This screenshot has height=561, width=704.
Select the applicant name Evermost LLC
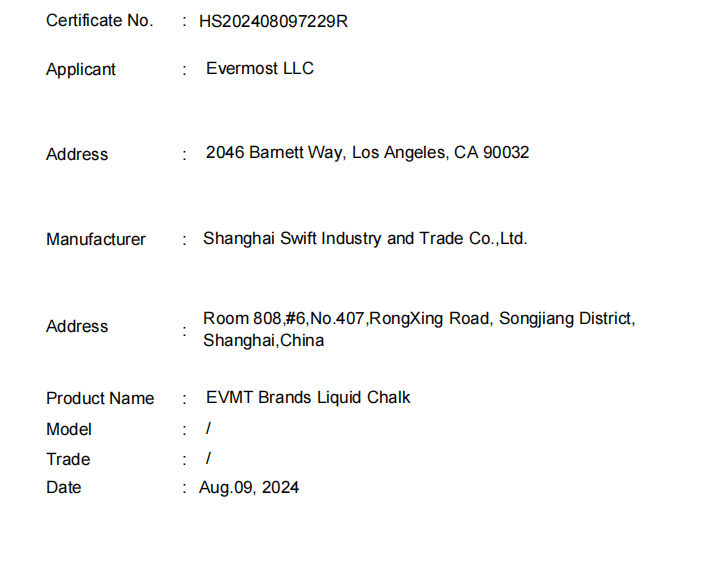point(259,68)
